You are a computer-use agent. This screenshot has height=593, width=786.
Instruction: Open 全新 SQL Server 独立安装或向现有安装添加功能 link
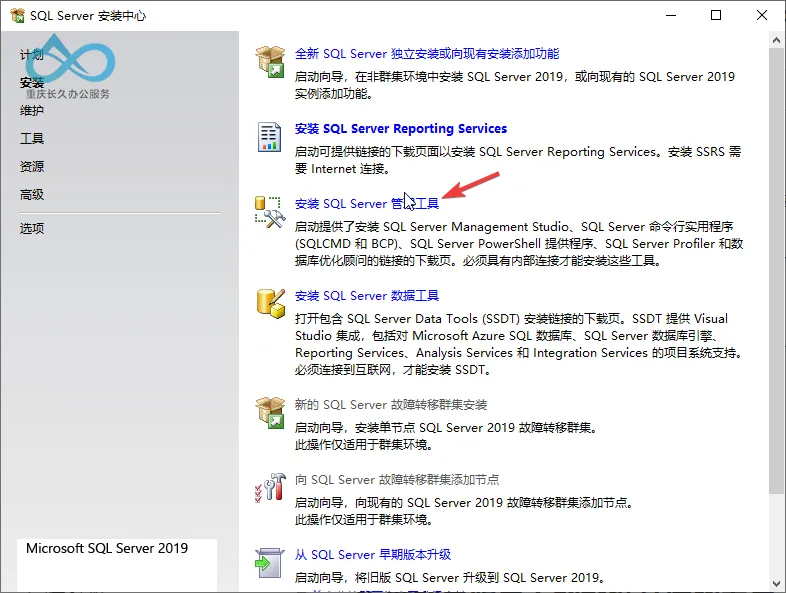tap(427, 54)
